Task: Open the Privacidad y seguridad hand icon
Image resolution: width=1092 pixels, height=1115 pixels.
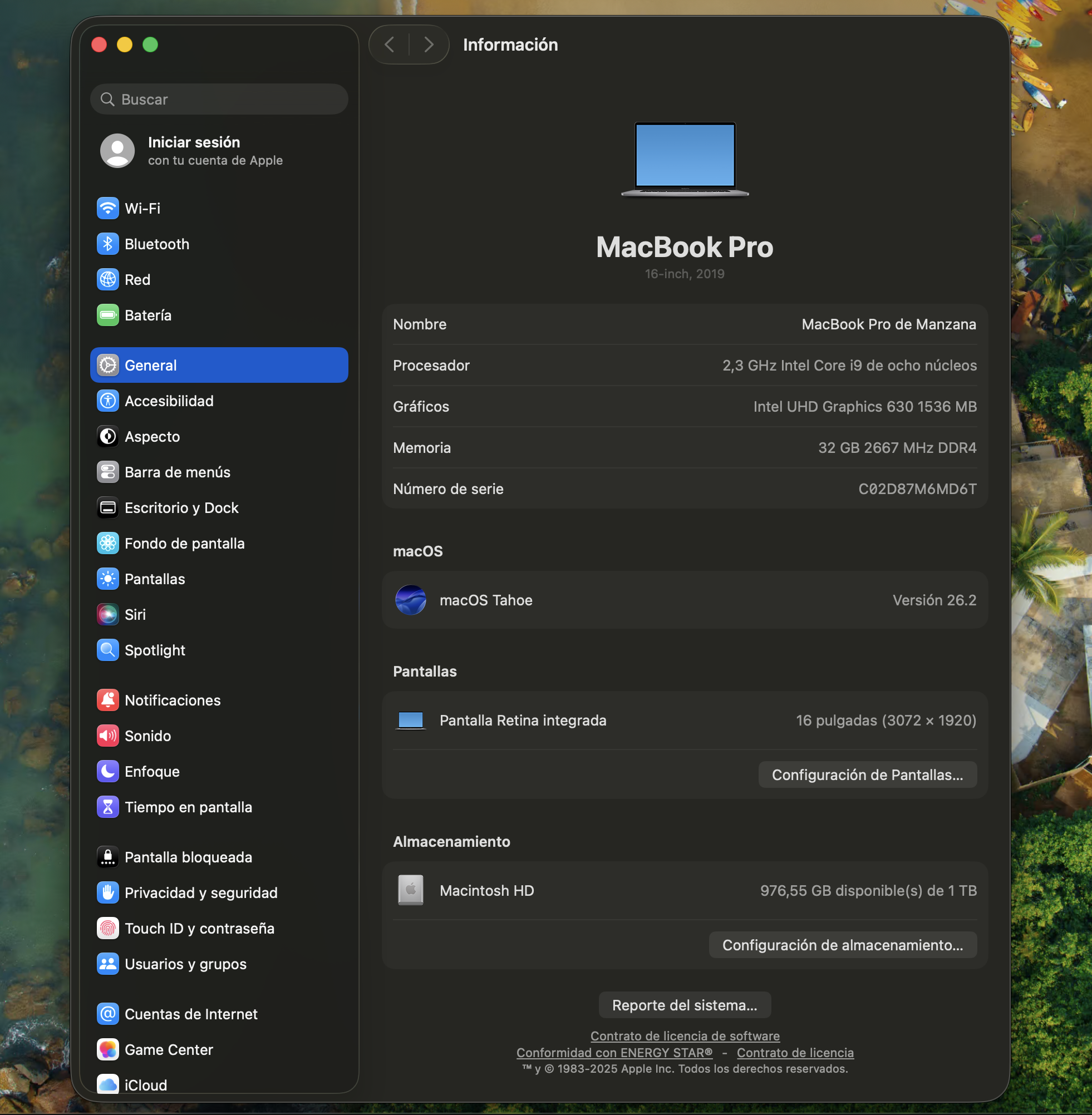Action: [x=108, y=892]
